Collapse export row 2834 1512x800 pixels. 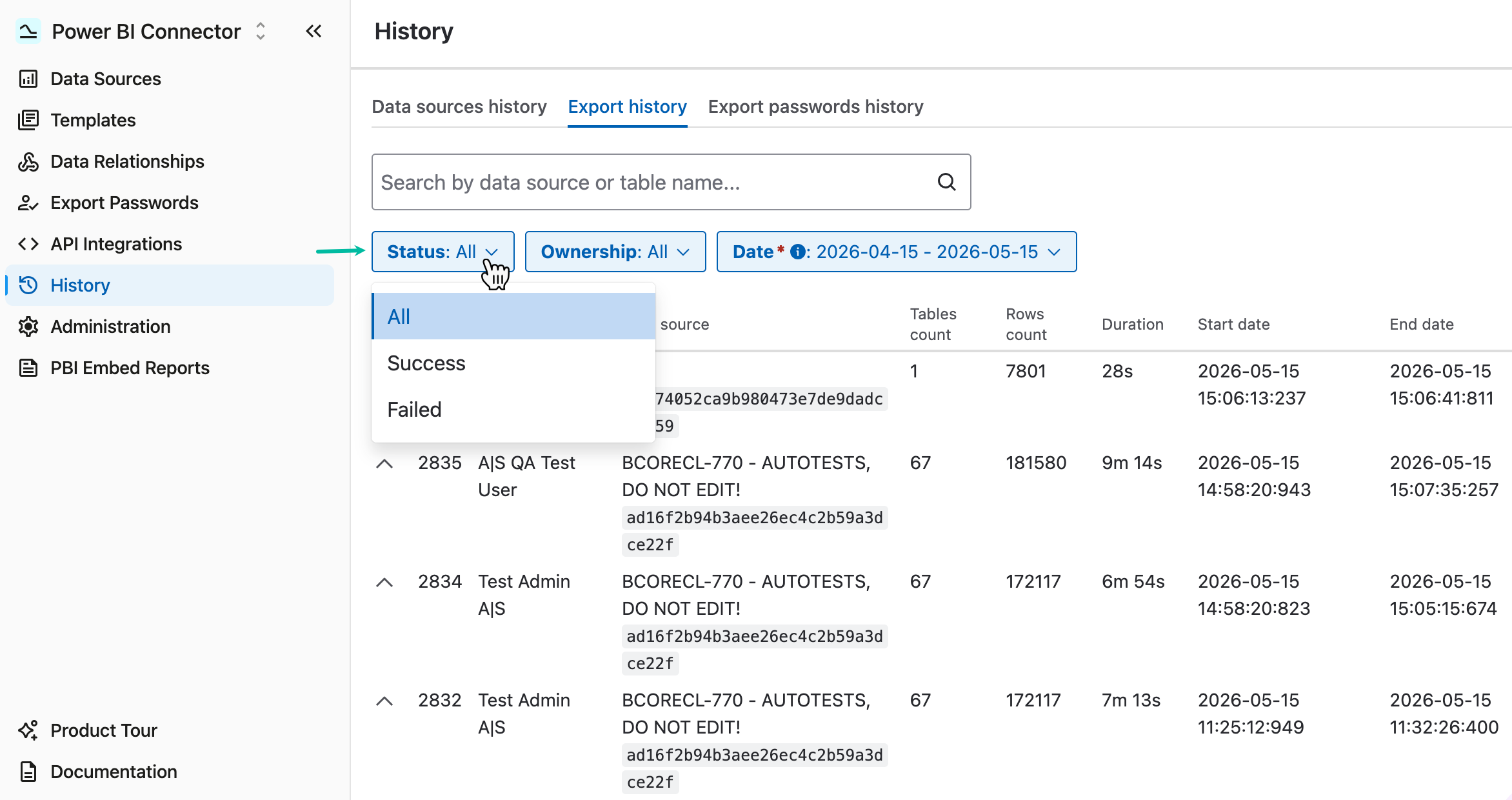(384, 582)
